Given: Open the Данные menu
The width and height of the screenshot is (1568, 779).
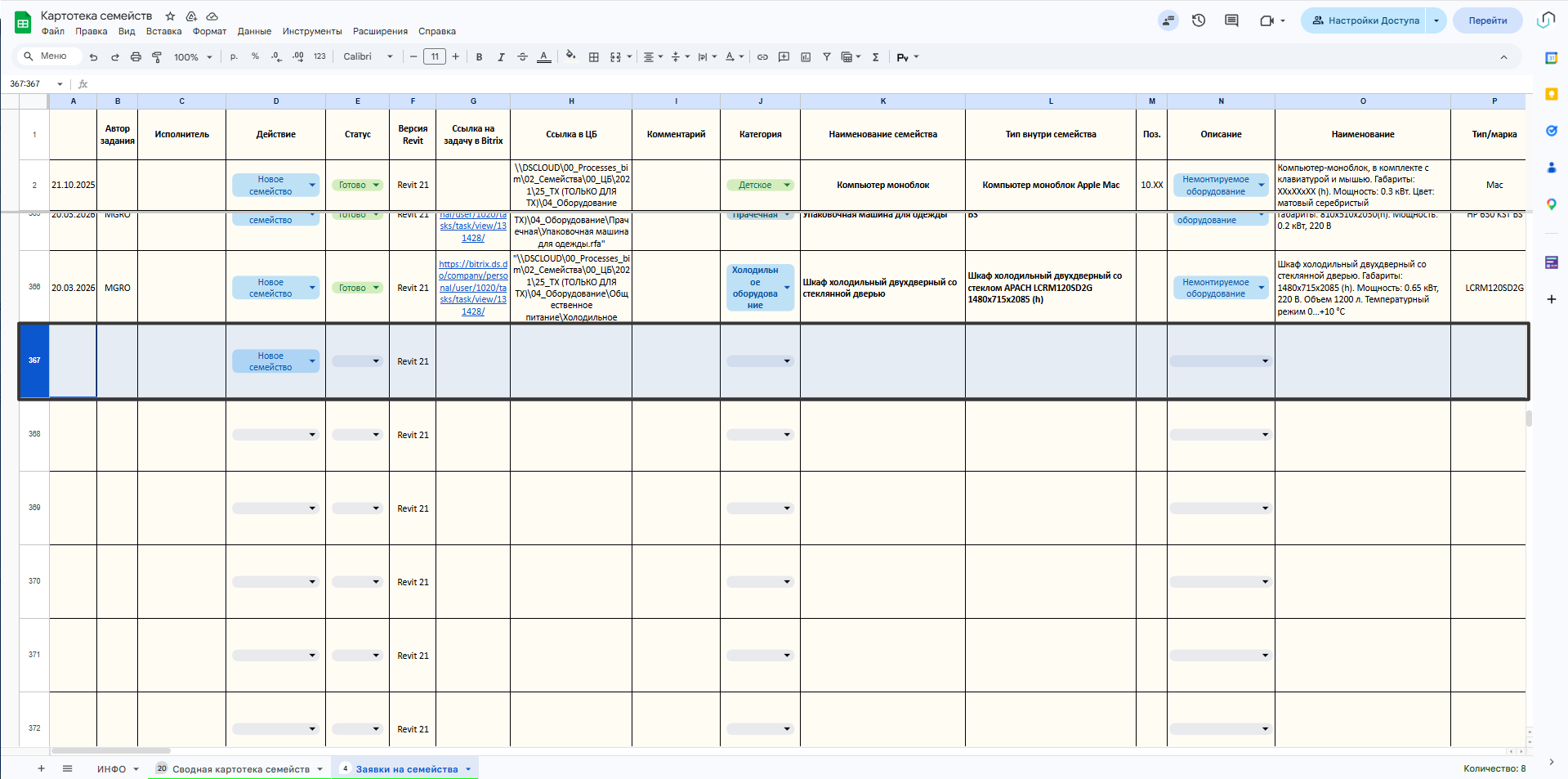Looking at the screenshot, I should 254,32.
